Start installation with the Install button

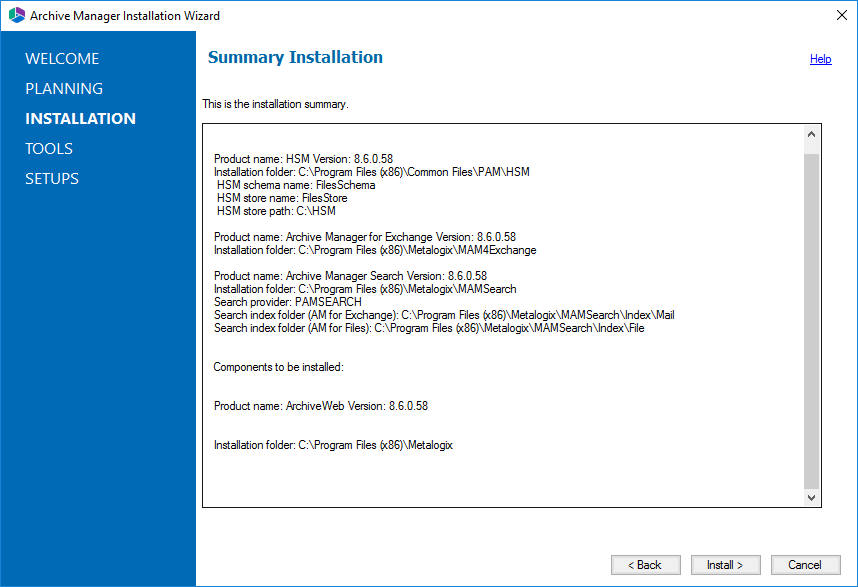[726, 565]
